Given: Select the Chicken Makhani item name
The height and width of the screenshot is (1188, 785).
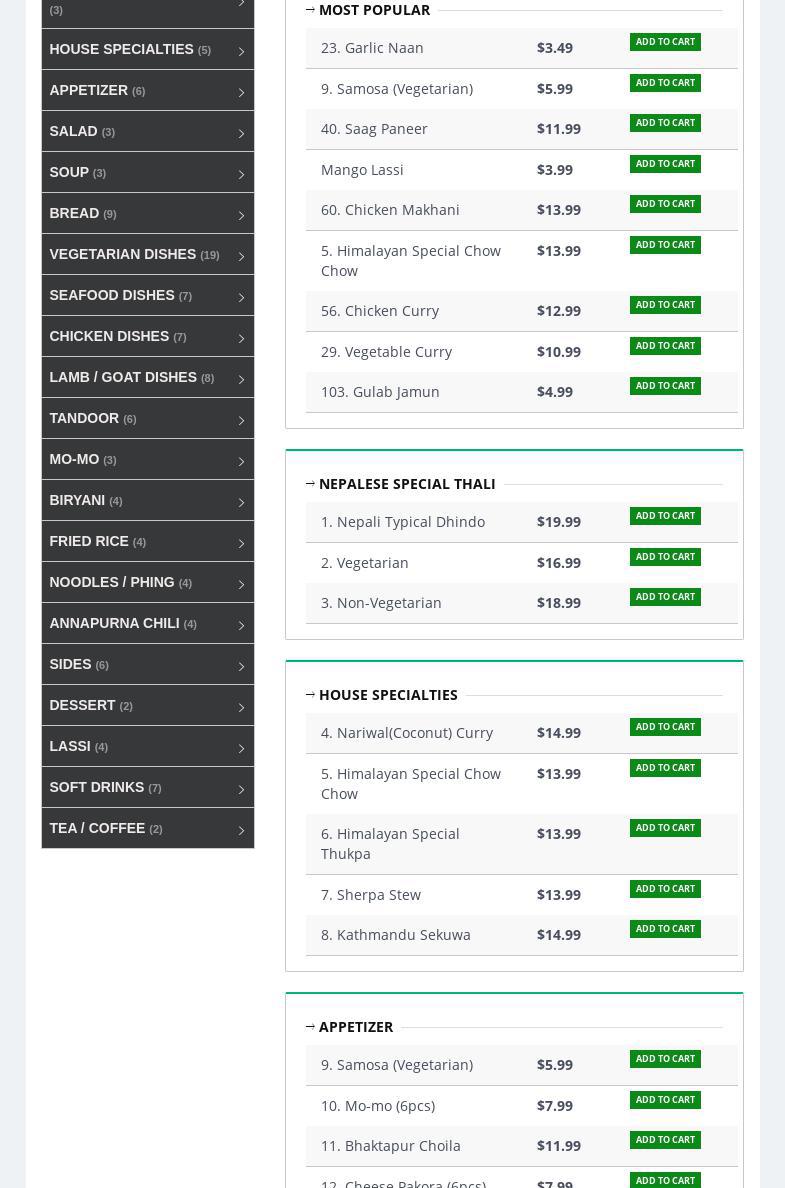Looking at the screenshot, I should point(390,210).
